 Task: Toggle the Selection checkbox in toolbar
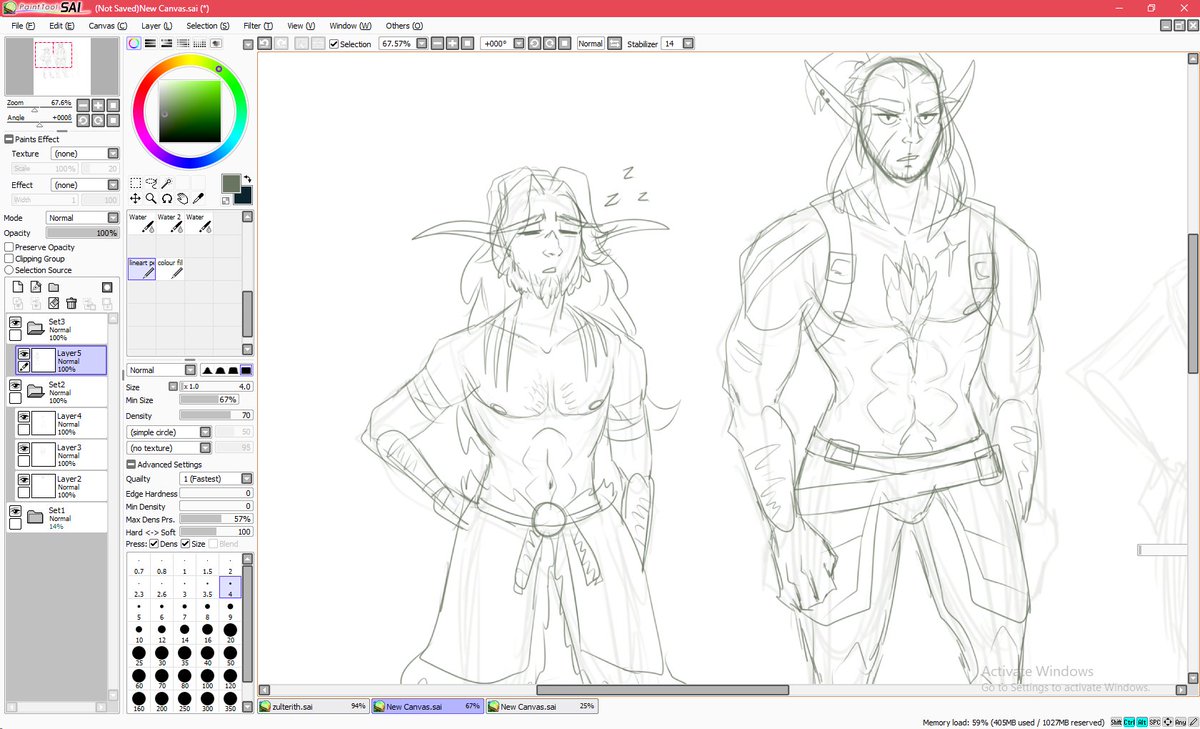tap(334, 44)
